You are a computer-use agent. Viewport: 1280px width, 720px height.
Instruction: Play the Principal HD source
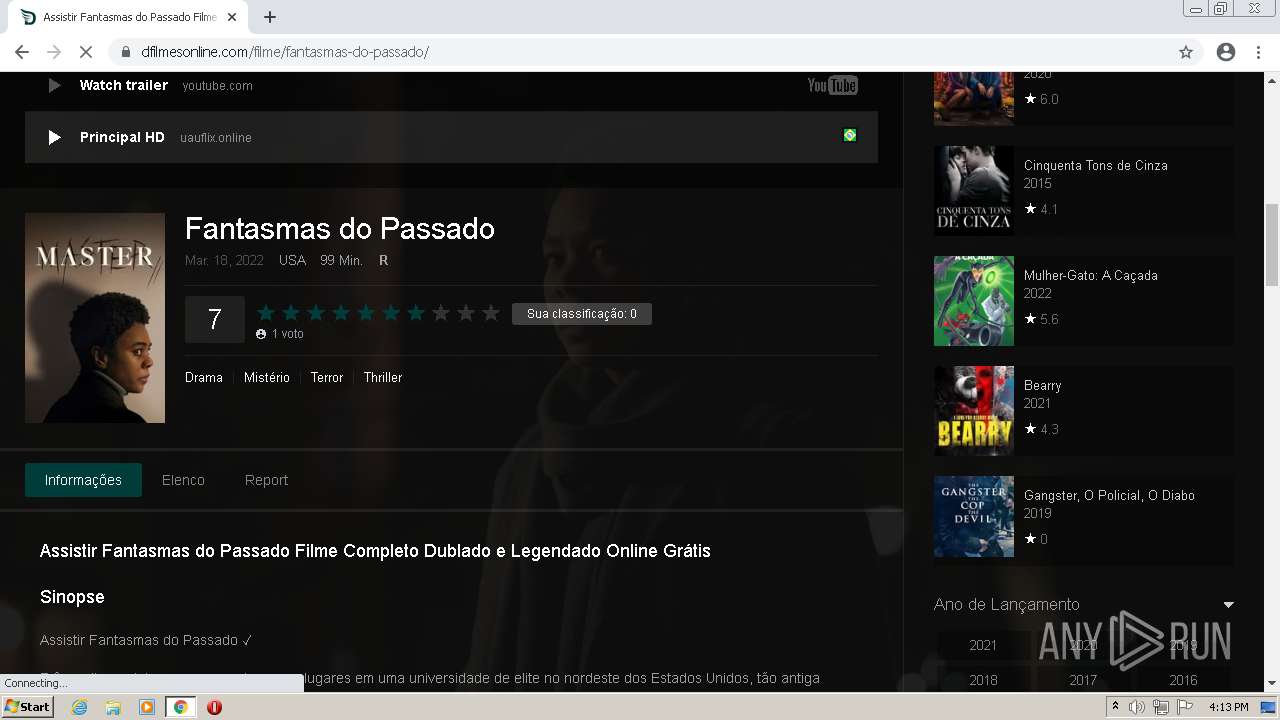[451, 137]
